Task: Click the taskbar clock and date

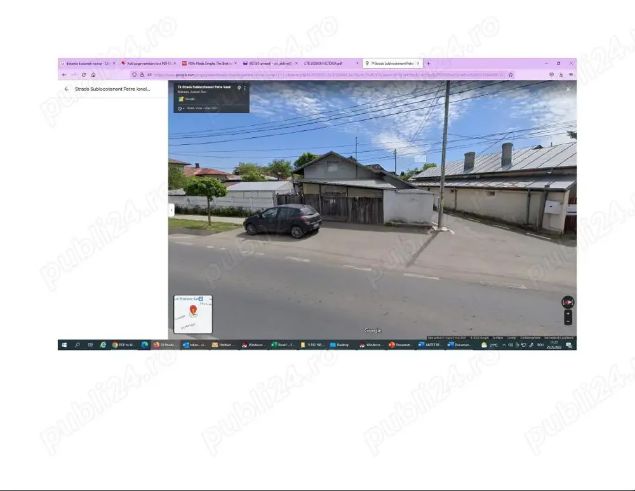Action: (554, 345)
